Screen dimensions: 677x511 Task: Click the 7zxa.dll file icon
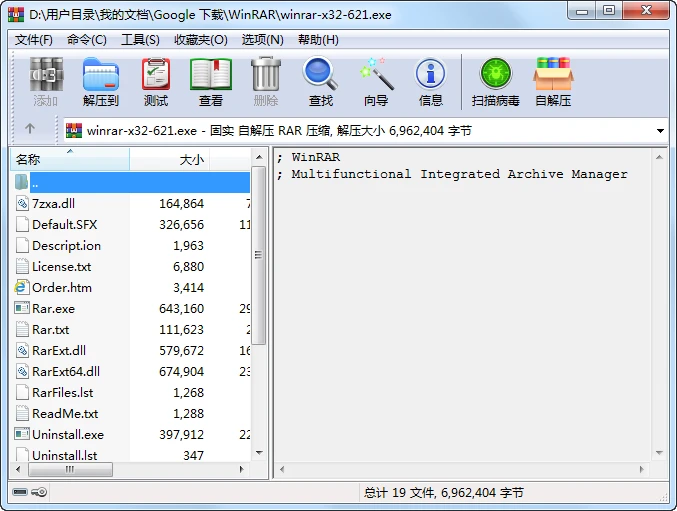click(x=22, y=203)
